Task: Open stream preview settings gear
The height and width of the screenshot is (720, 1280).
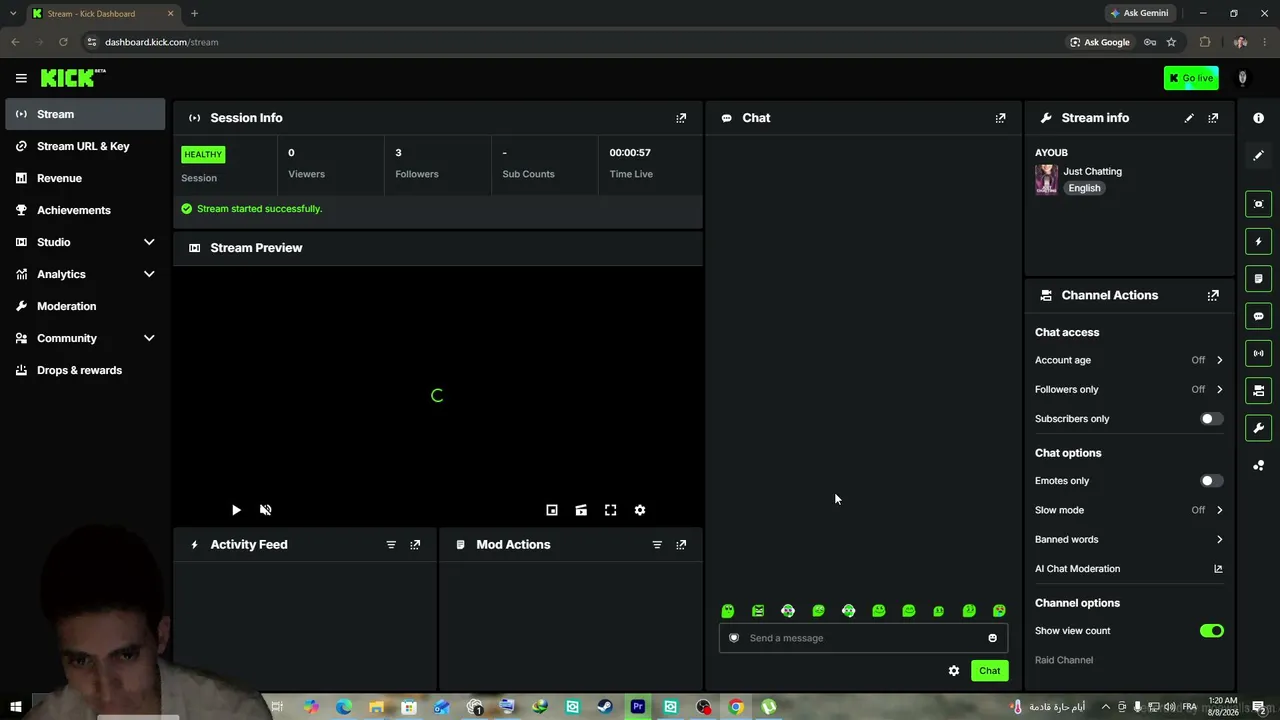Action: (640, 510)
